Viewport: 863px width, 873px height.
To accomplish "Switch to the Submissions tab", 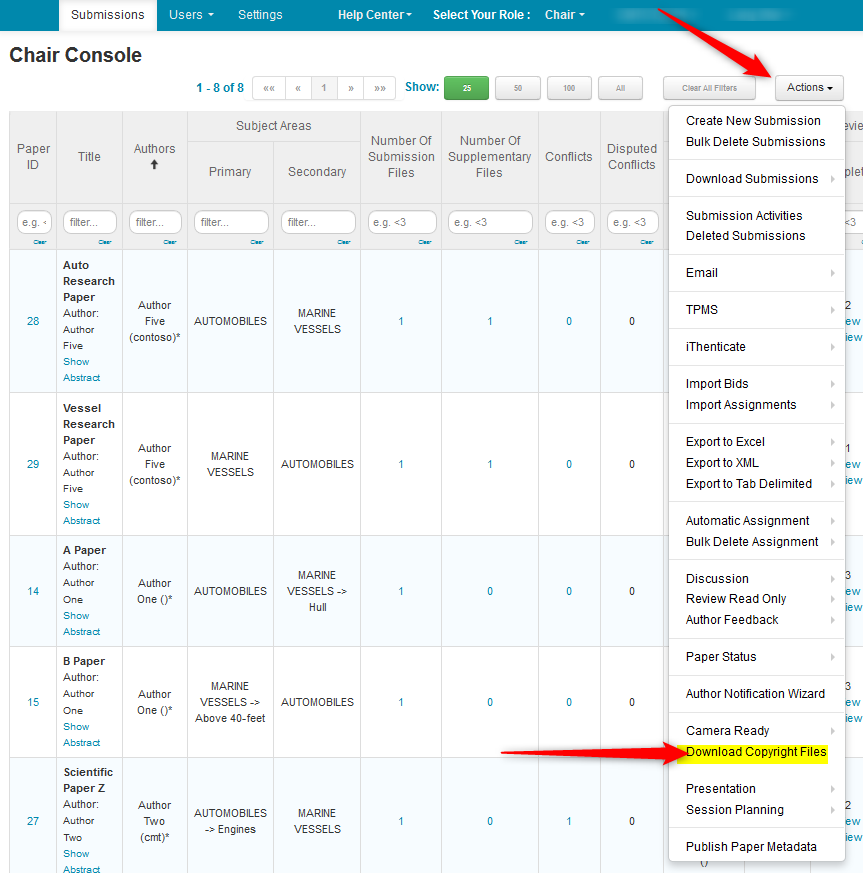I will click(107, 15).
